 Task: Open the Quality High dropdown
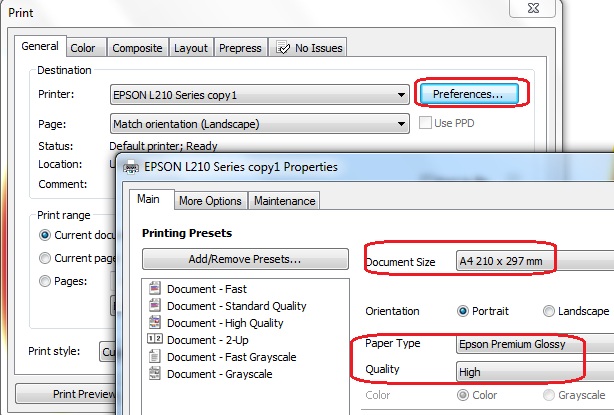[535, 372]
